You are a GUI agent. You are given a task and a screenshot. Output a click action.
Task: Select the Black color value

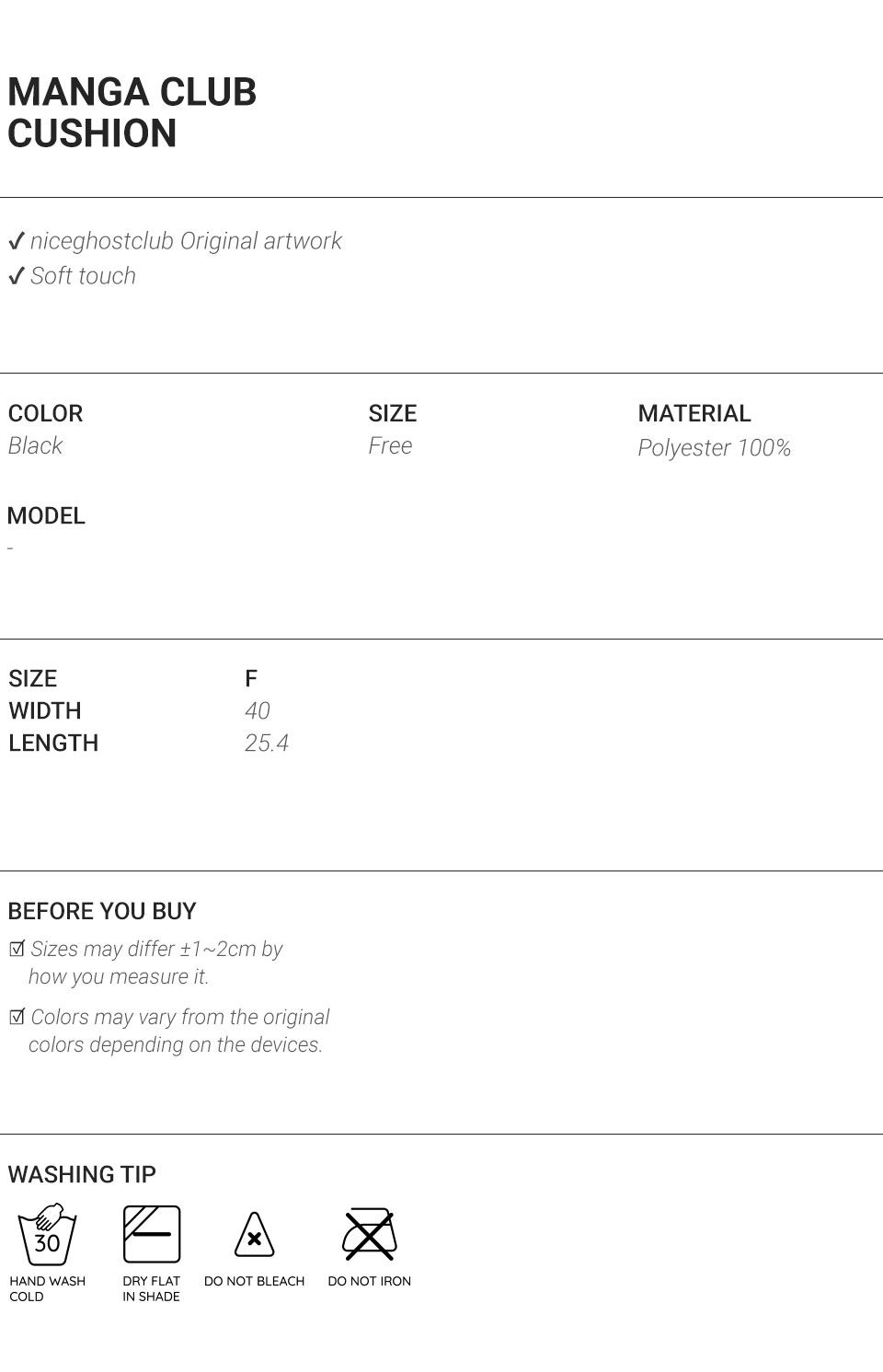[x=35, y=445]
